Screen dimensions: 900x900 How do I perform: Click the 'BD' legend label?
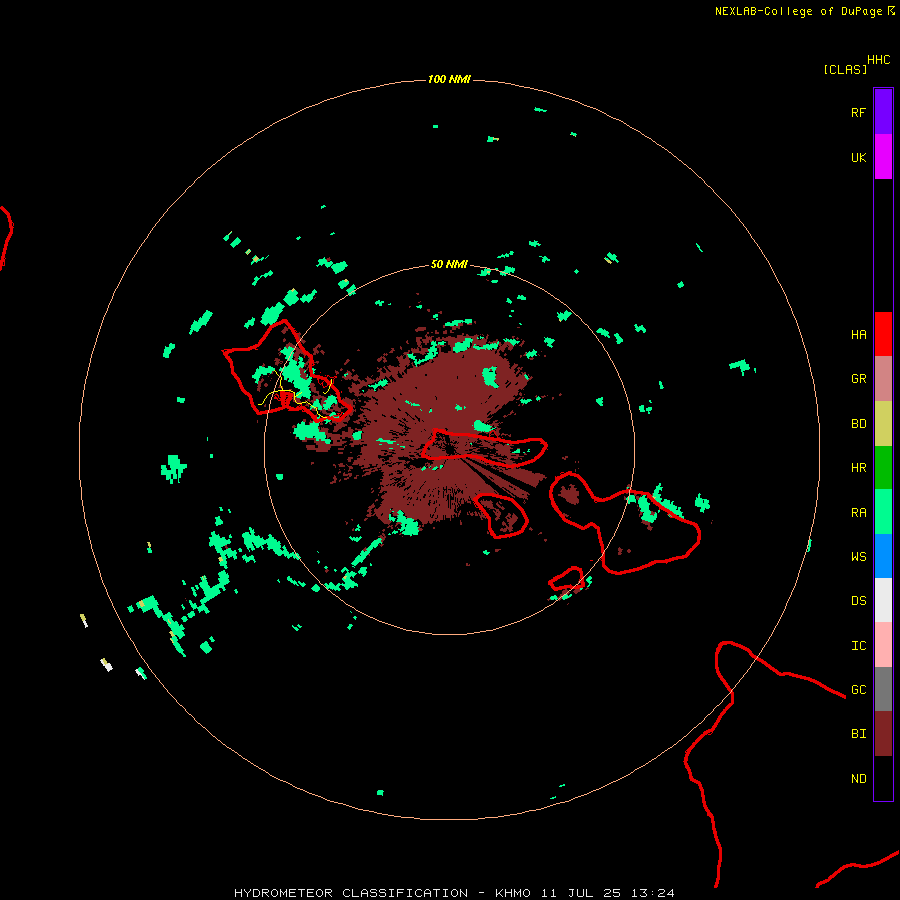[858, 424]
